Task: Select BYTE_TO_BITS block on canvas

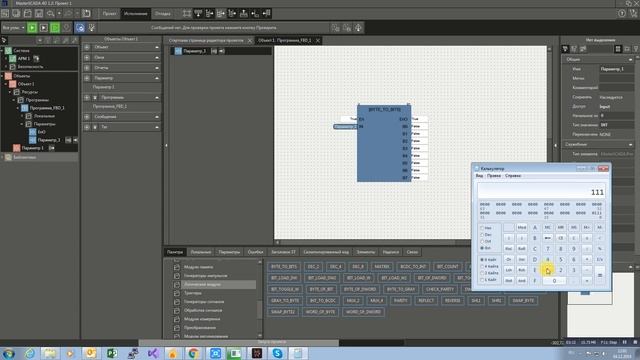Action: pyautogui.click(x=384, y=143)
